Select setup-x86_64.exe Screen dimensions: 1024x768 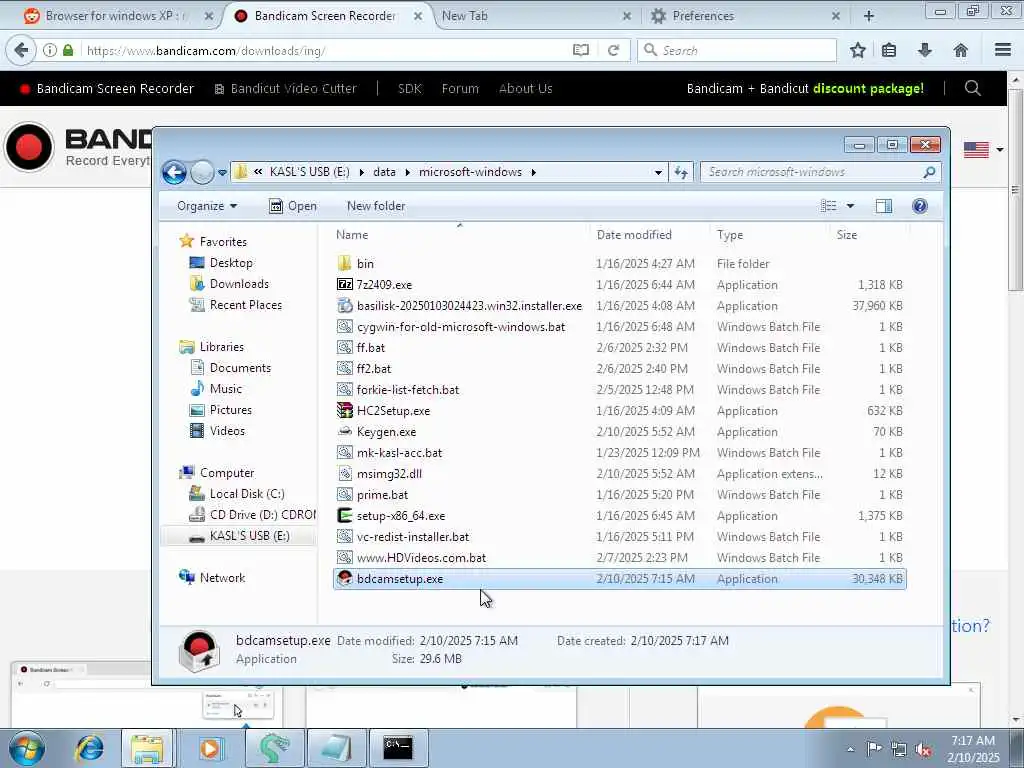[620, 516]
